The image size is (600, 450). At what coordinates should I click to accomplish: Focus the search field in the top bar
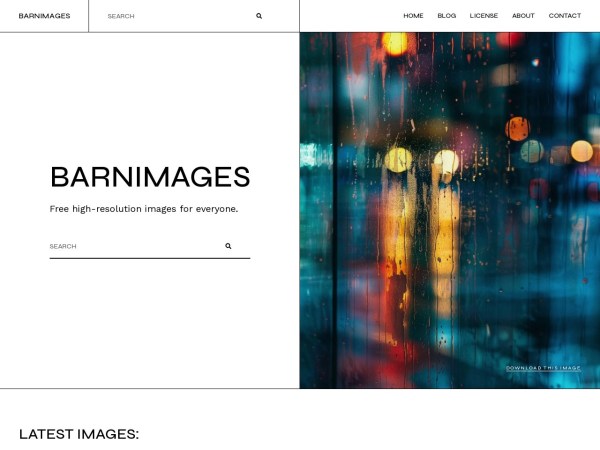[x=175, y=16]
